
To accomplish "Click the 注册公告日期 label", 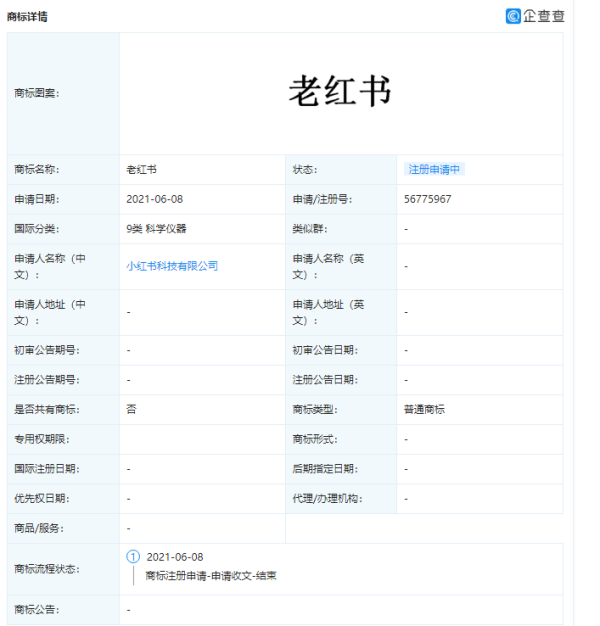I will [x=325, y=380].
